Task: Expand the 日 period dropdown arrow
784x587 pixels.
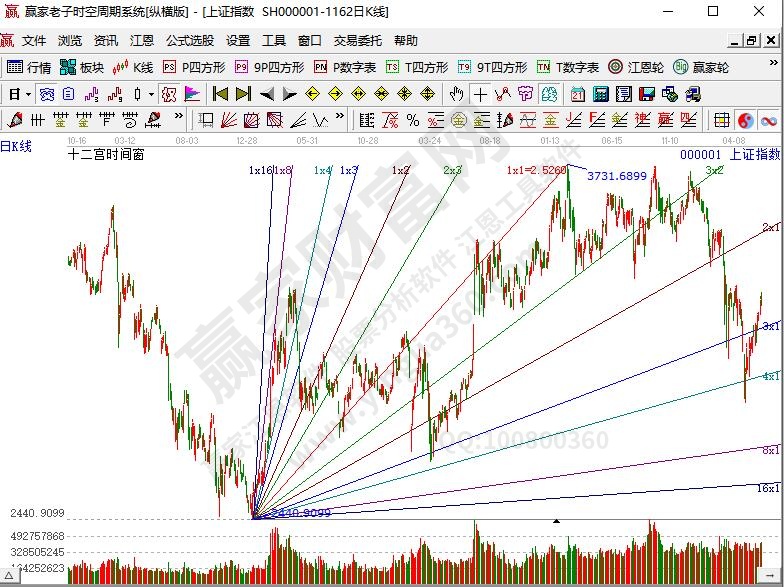Action: tap(28, 94)
